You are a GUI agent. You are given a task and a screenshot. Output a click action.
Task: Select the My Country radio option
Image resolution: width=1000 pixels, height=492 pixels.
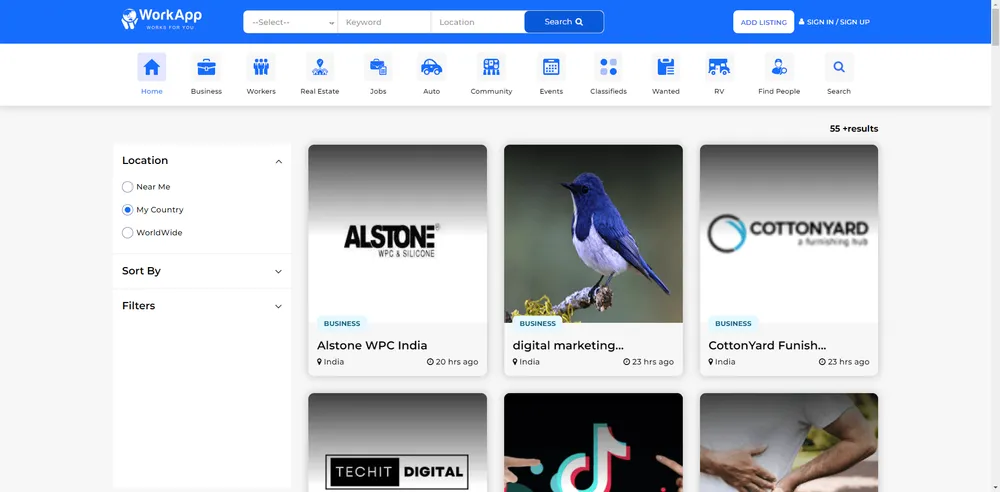click(128, 210)
